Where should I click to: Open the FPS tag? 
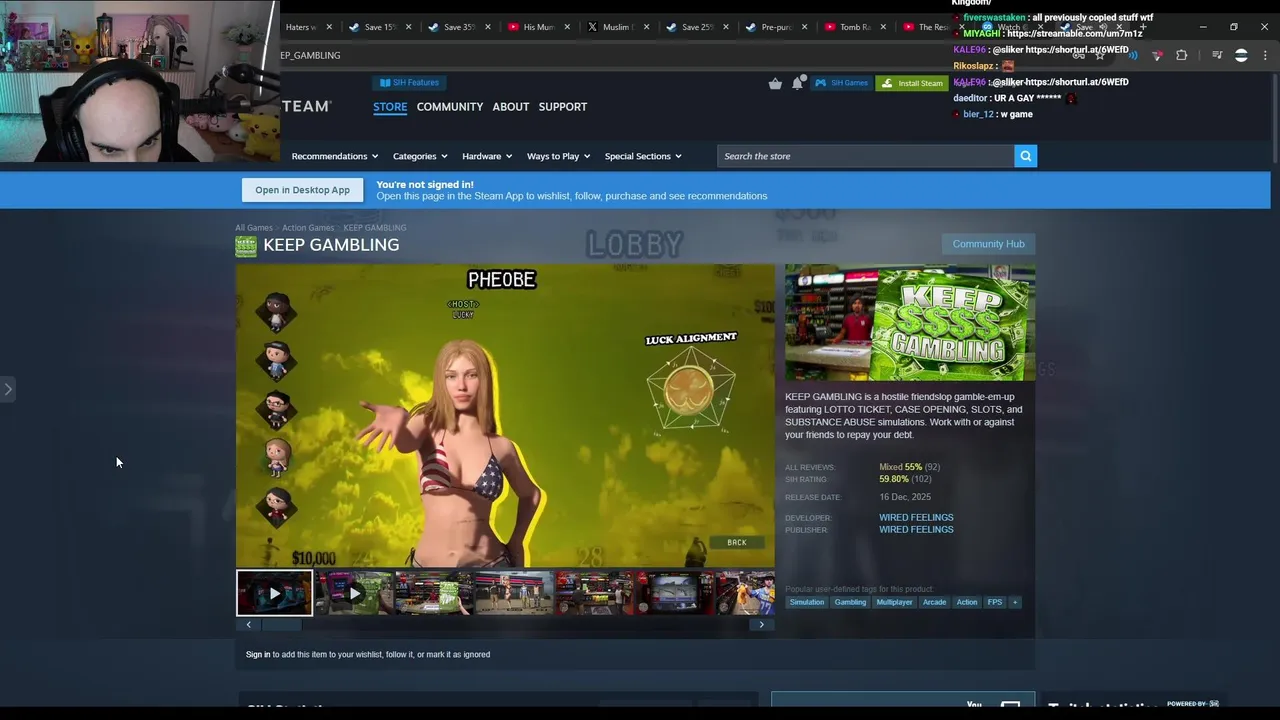[995, 602]
